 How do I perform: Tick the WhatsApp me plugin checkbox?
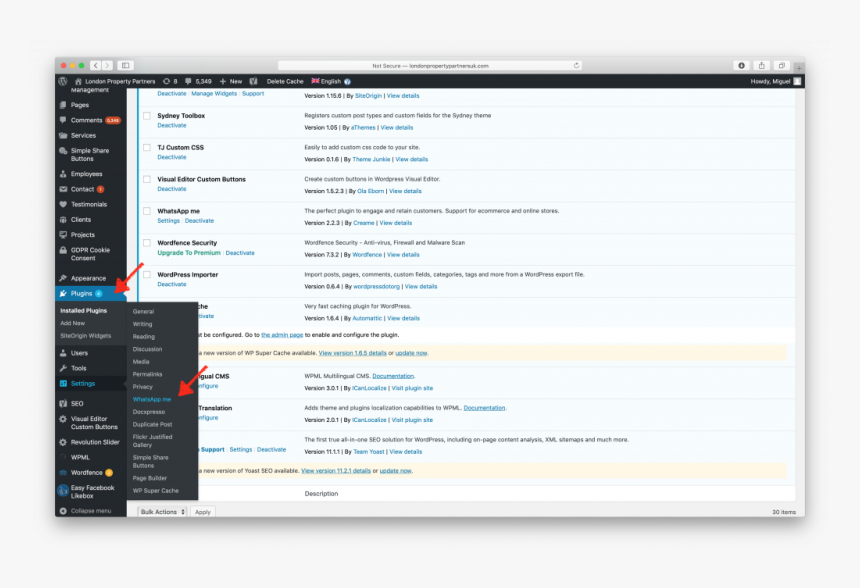click(147, 211)
